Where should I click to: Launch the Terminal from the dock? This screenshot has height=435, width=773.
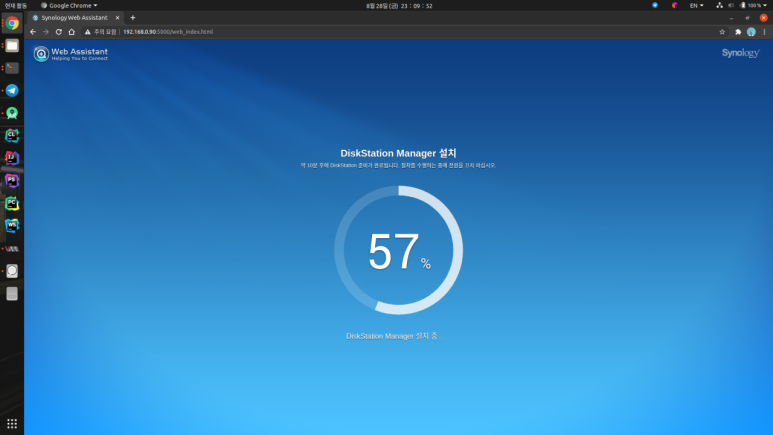point(12,68)
